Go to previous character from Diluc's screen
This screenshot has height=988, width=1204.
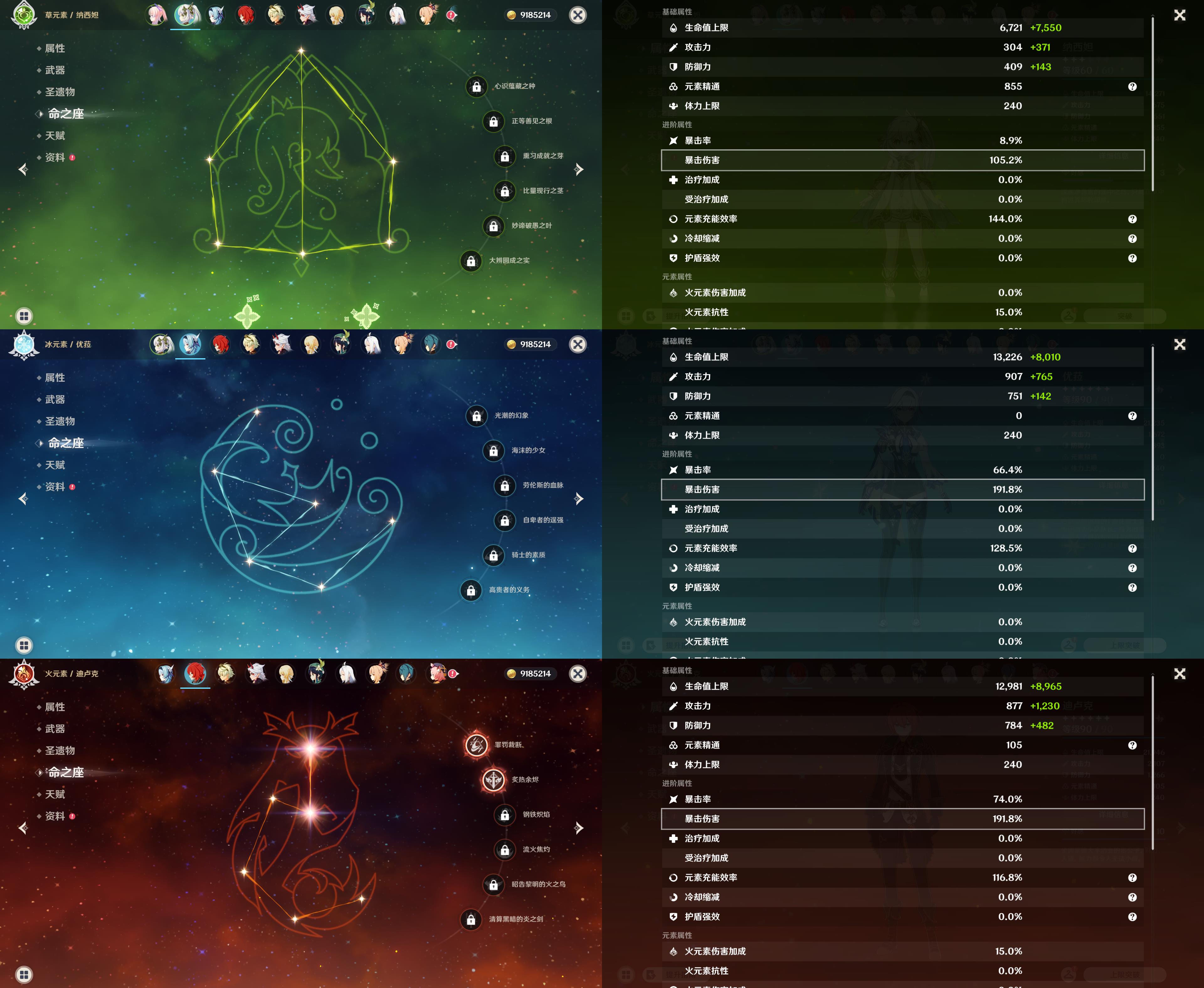pos(23,827)
